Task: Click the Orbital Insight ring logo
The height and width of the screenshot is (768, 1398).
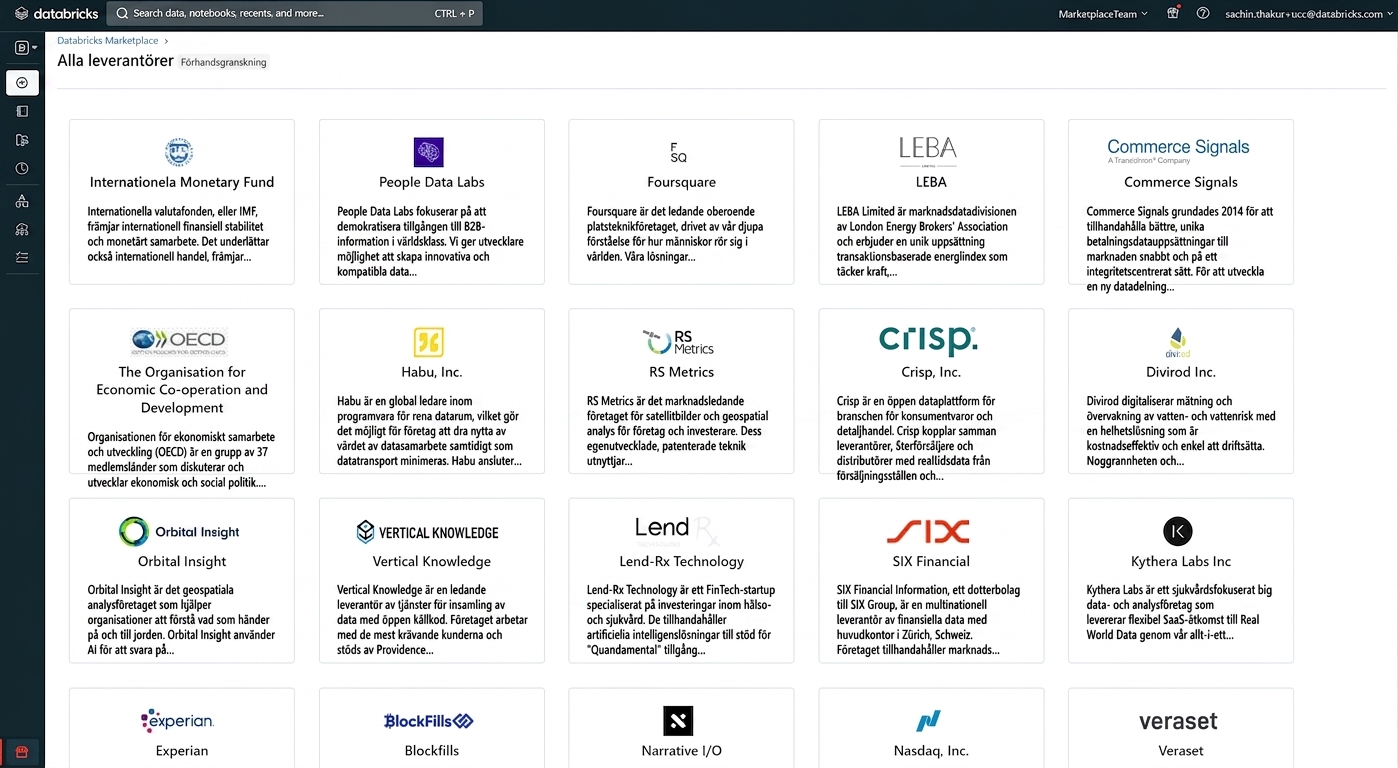Action: (179, 531)
